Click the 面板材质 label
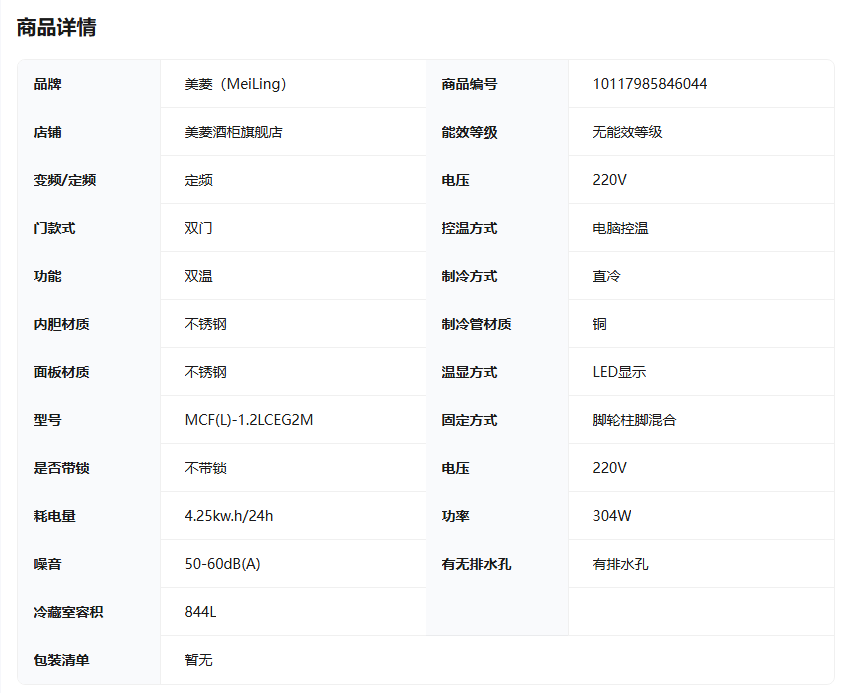 coord(61,372)
